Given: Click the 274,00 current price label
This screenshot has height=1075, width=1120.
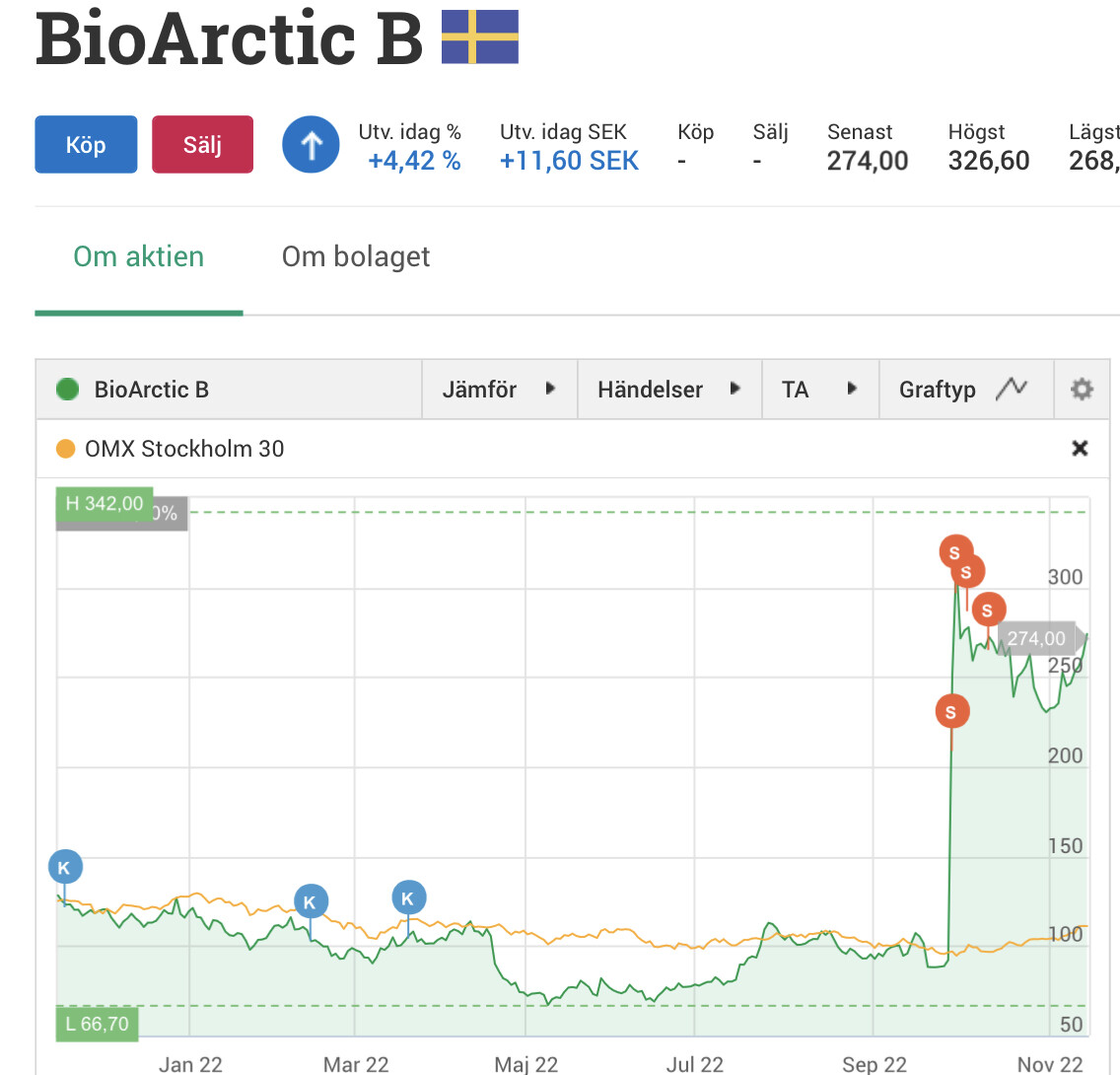Looking at the screenshot, I should point(1035,639).
